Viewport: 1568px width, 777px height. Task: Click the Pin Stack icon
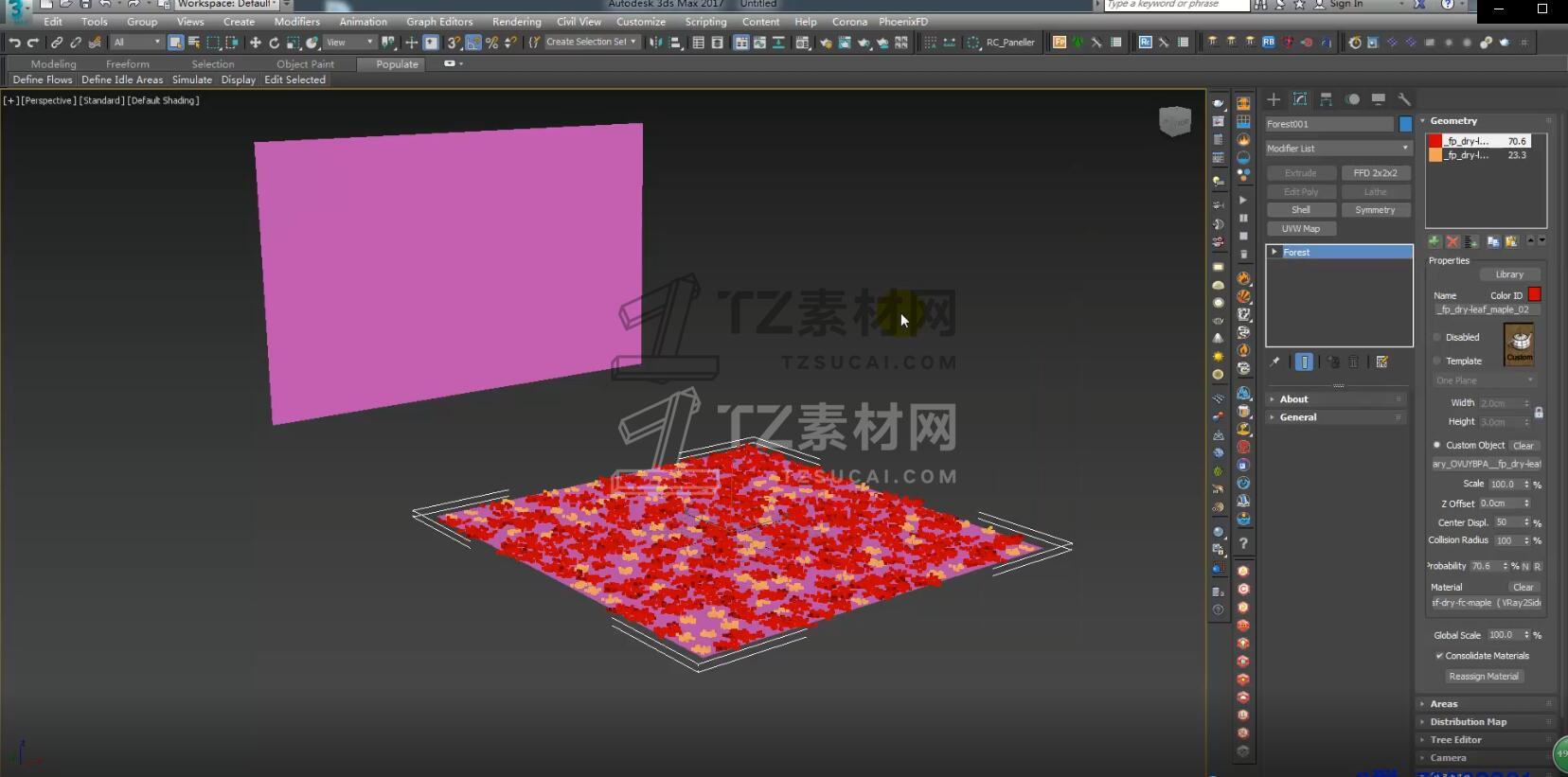pos(1275,362)
